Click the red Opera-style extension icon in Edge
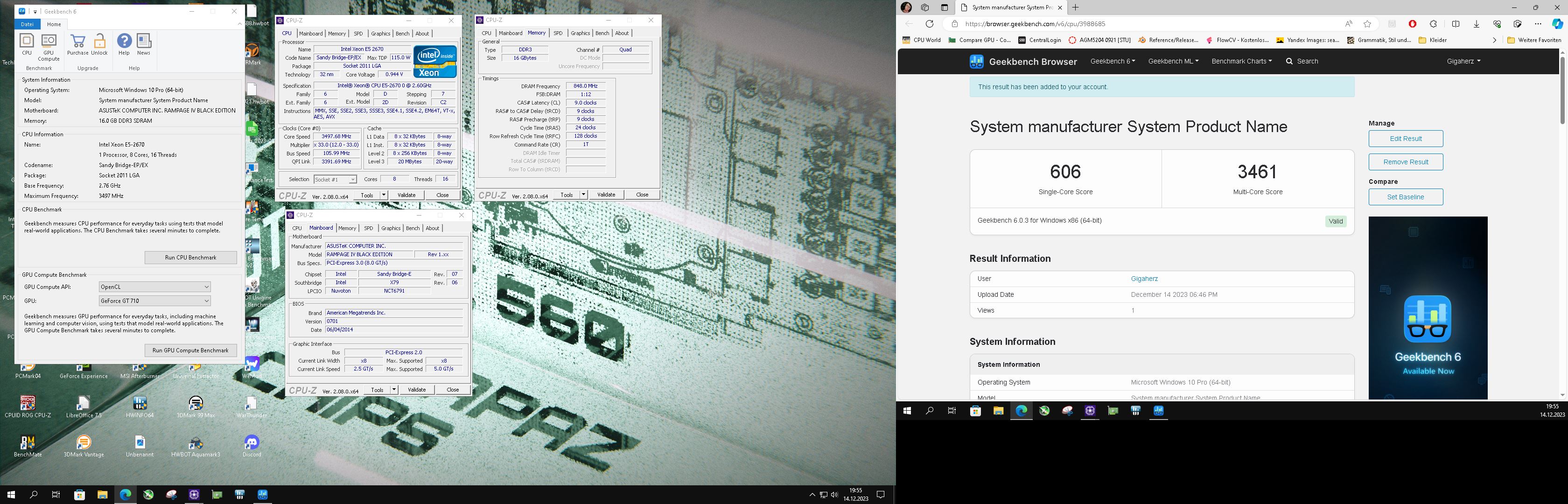The image size is (1568, 504). pyautogui.click(x=1412, y=24)
